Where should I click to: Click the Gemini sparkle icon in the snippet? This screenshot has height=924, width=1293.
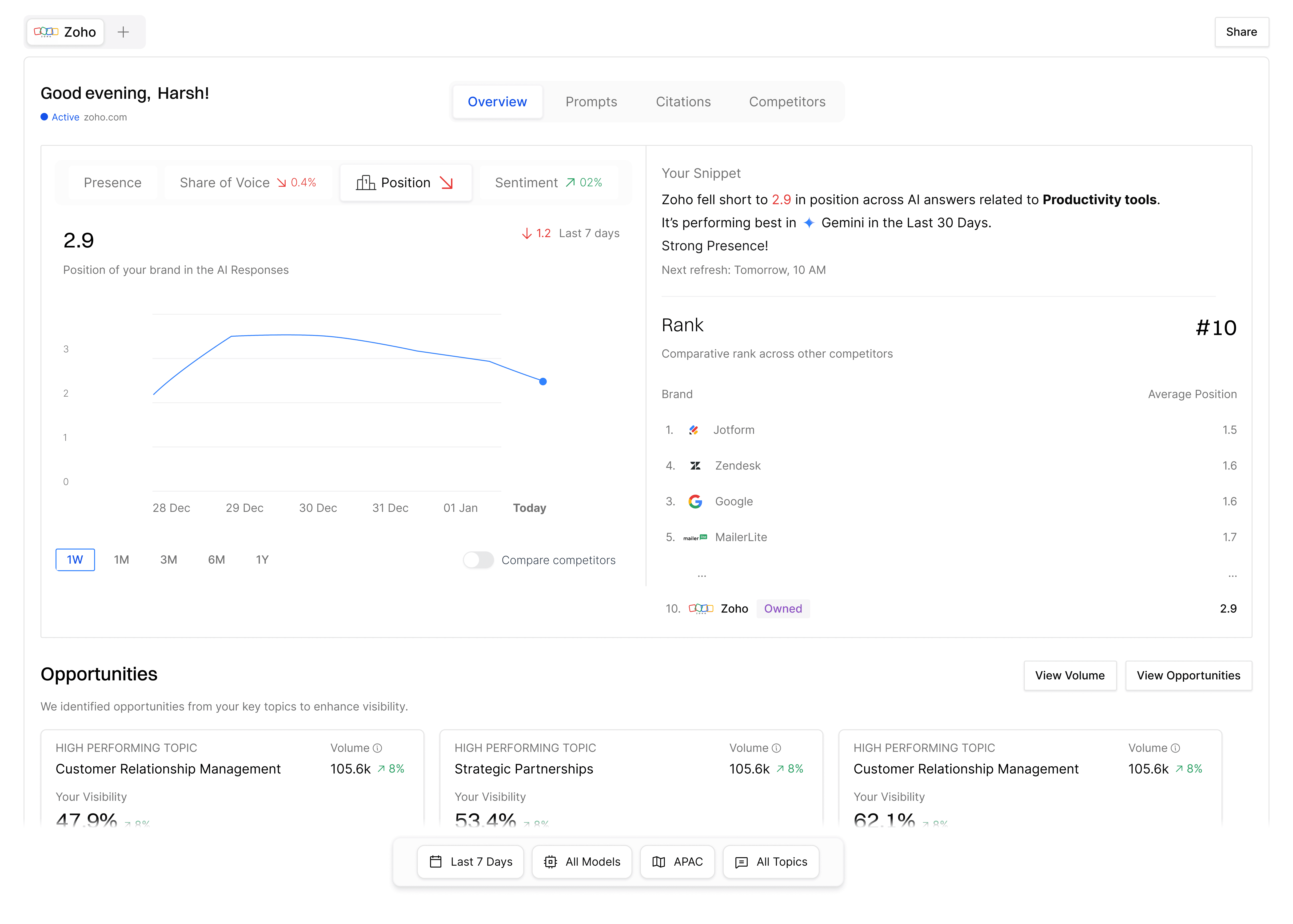tap(809, 223)
